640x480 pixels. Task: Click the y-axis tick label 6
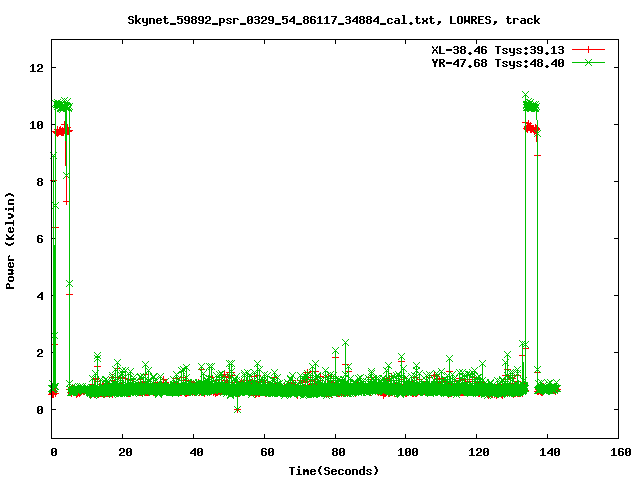pyautogui.click(x=40, y=239)
